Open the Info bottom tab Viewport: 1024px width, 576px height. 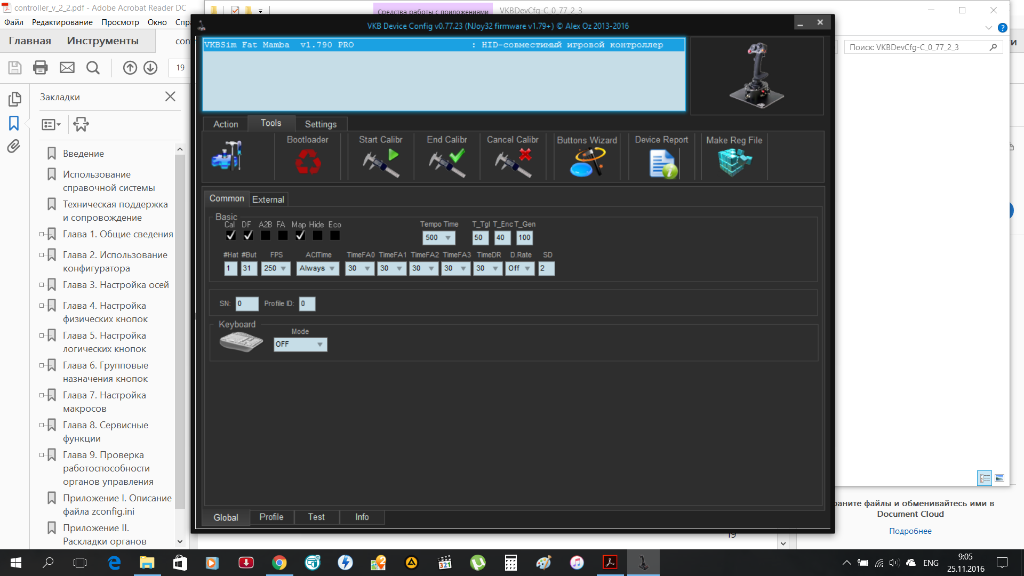[362, 517]
